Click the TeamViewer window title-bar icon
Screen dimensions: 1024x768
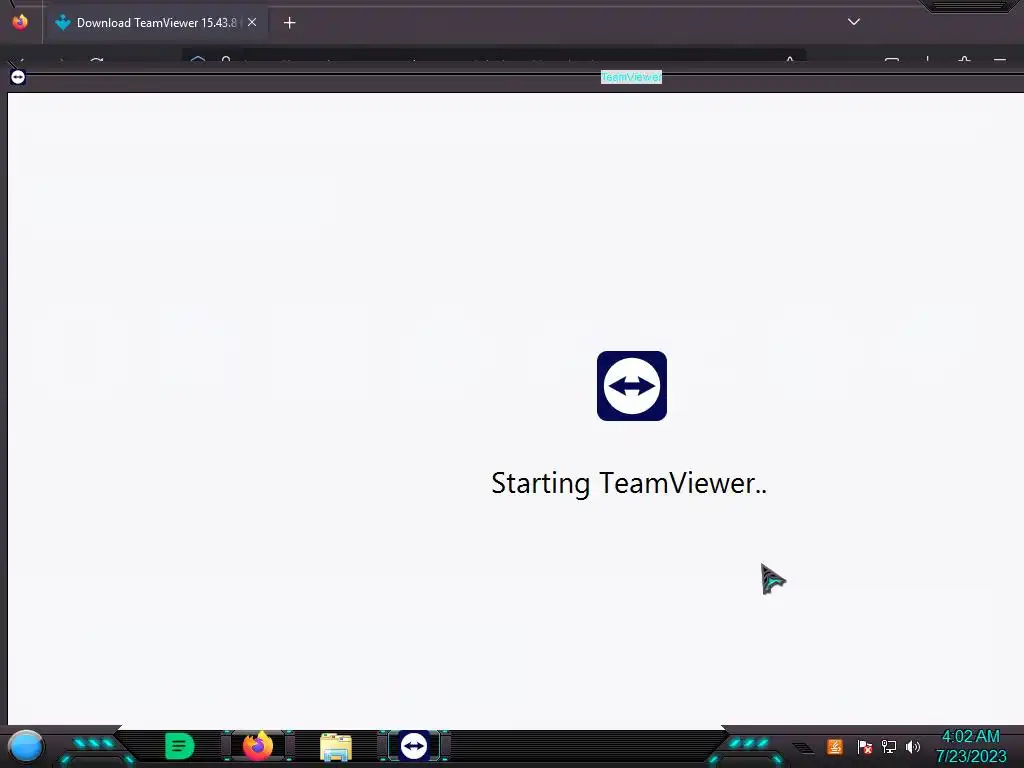pyautogui.click(x=18, y=77)
